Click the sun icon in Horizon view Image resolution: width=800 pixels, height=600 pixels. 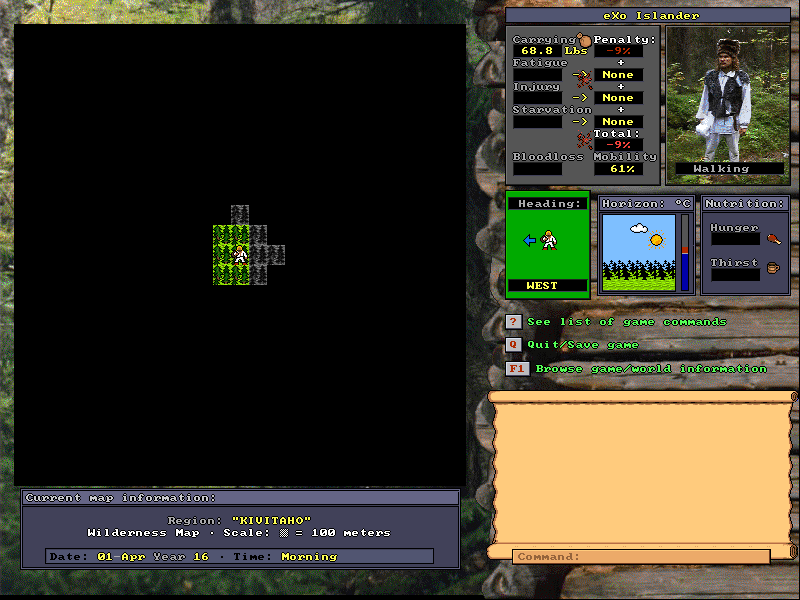tap(657, 239)
